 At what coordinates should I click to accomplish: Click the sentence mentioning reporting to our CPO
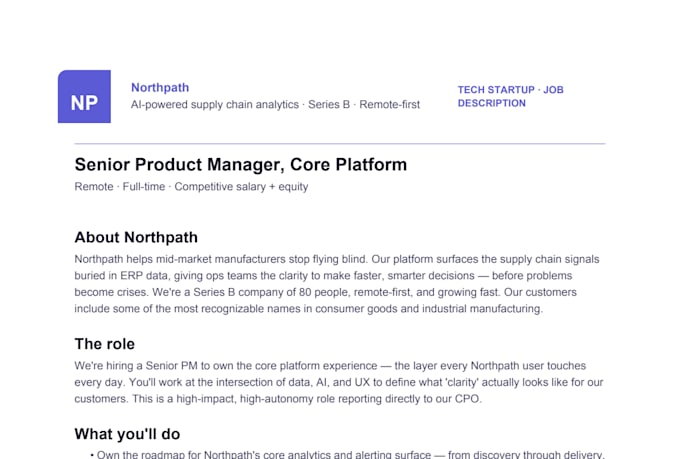(307, 399)
